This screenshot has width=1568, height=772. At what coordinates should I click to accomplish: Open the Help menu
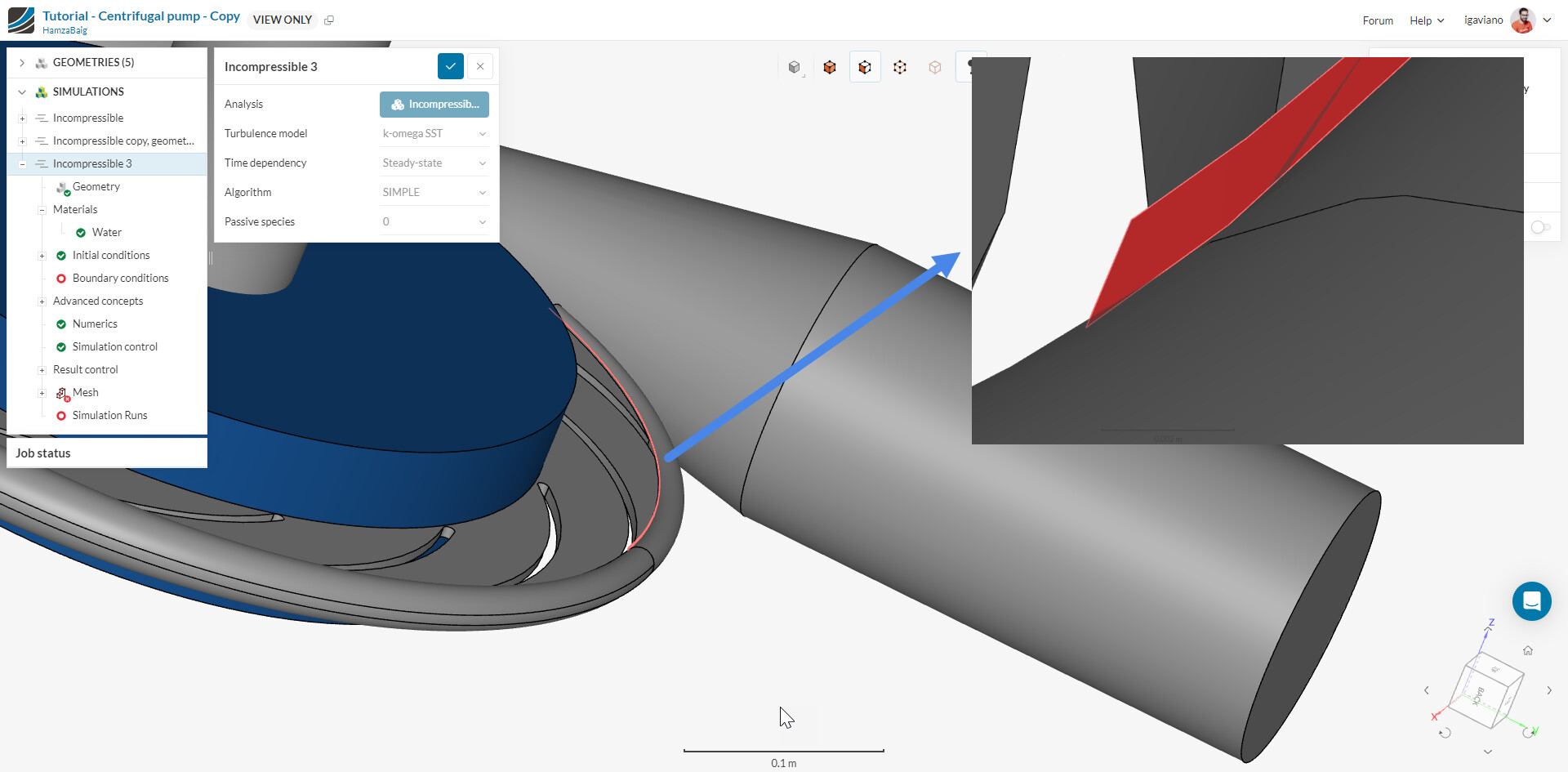tap(1427, 20)
